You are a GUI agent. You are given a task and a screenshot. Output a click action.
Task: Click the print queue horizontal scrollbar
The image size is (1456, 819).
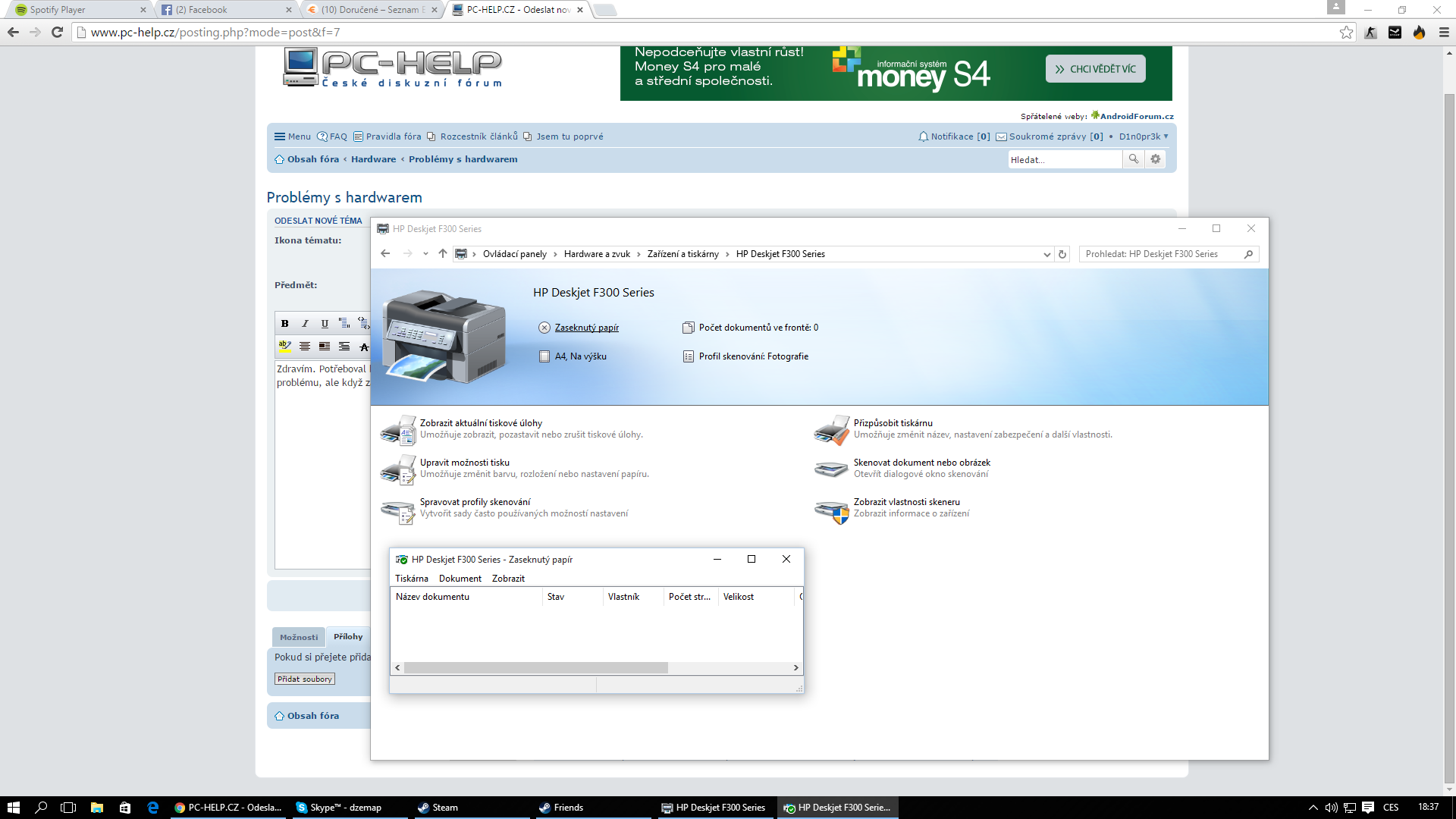(536, 668)
